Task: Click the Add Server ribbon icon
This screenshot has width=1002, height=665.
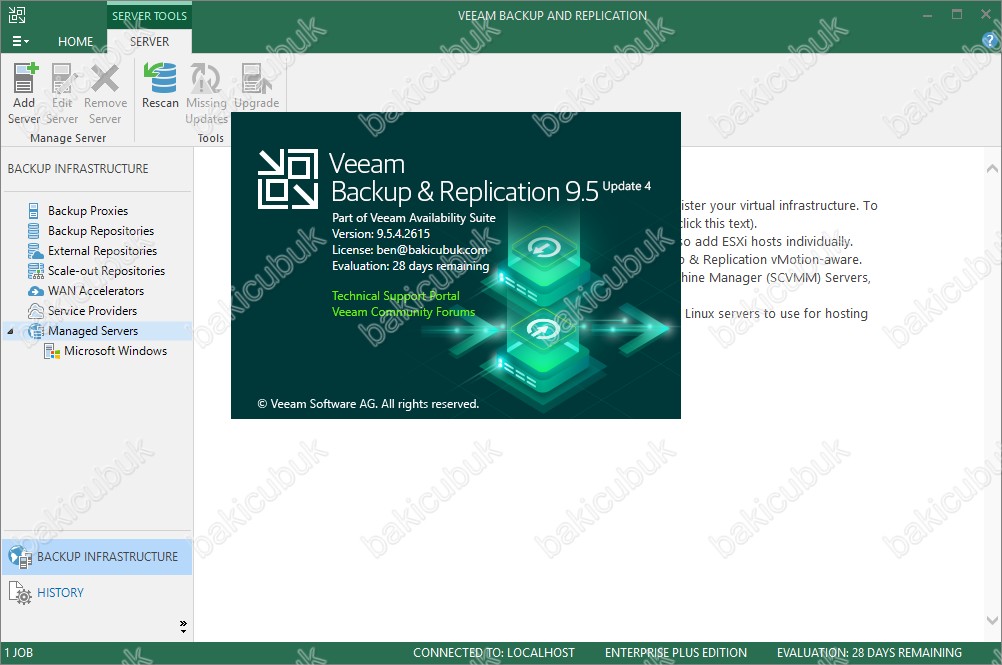Action: [x=24, y=80]
